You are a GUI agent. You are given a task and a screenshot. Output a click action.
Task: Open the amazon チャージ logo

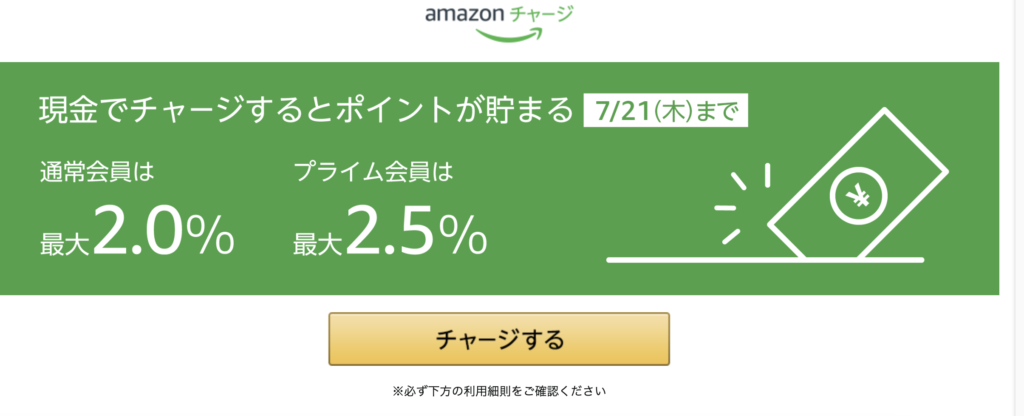pos(499,22)
